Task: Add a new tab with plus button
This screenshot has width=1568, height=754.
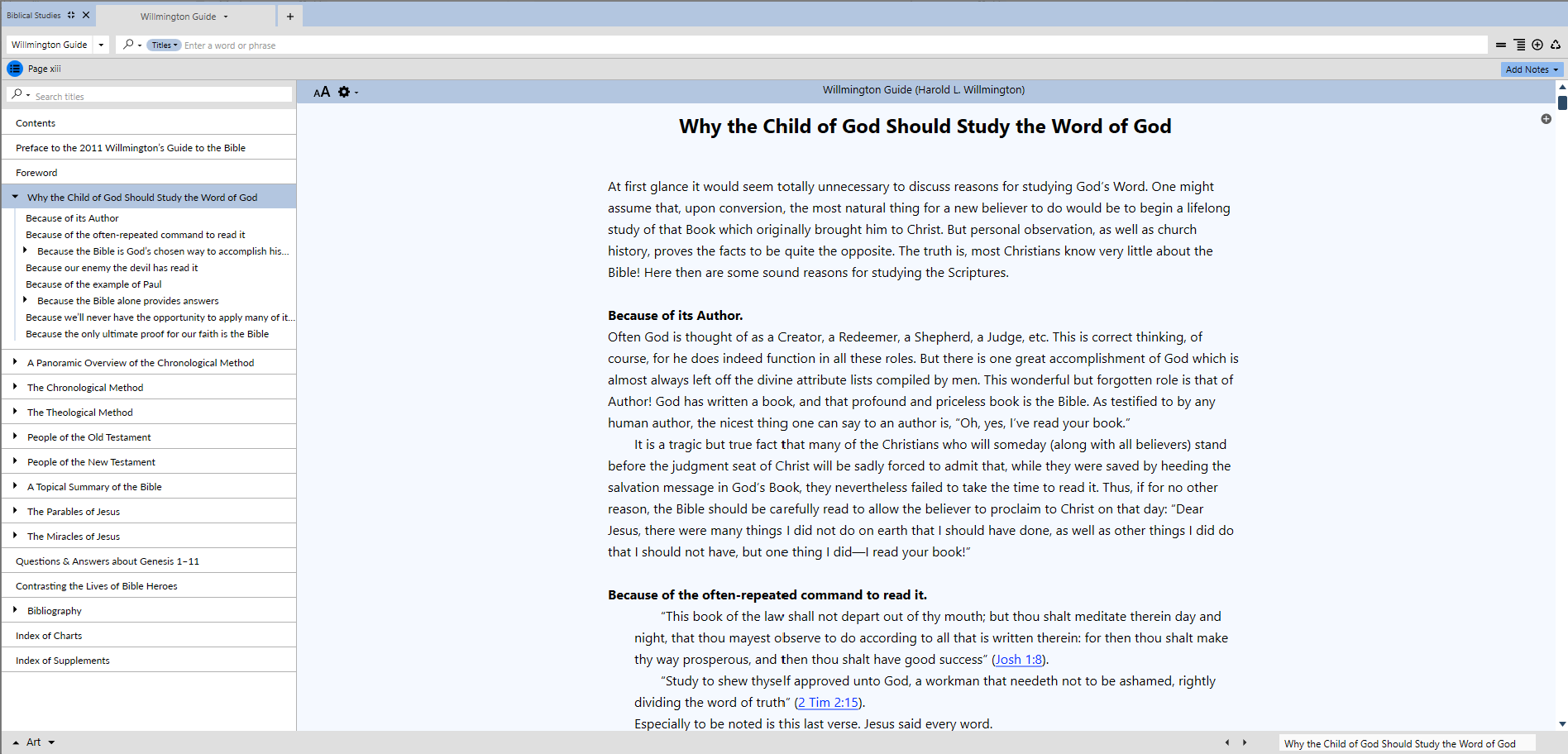Action: 290,16
